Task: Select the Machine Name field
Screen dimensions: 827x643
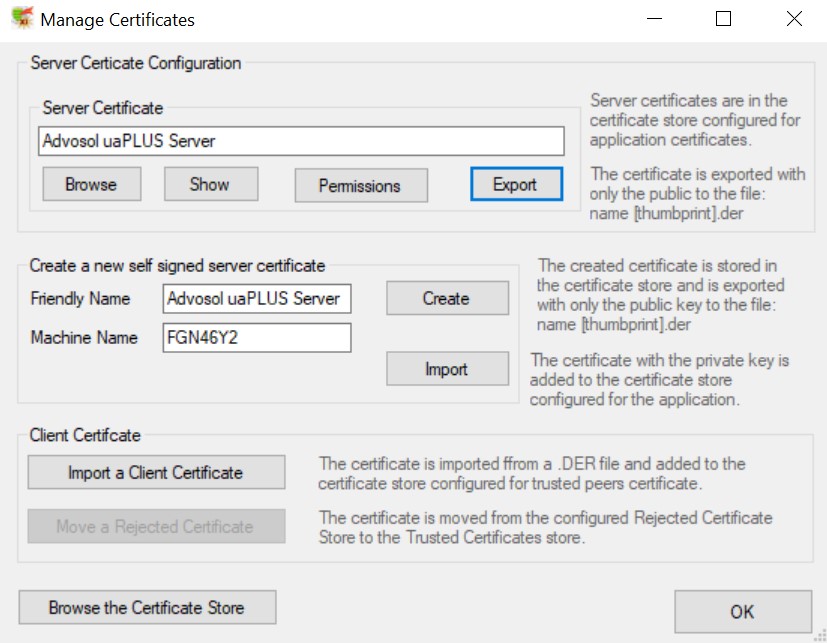Action: (x=257, y=338)
